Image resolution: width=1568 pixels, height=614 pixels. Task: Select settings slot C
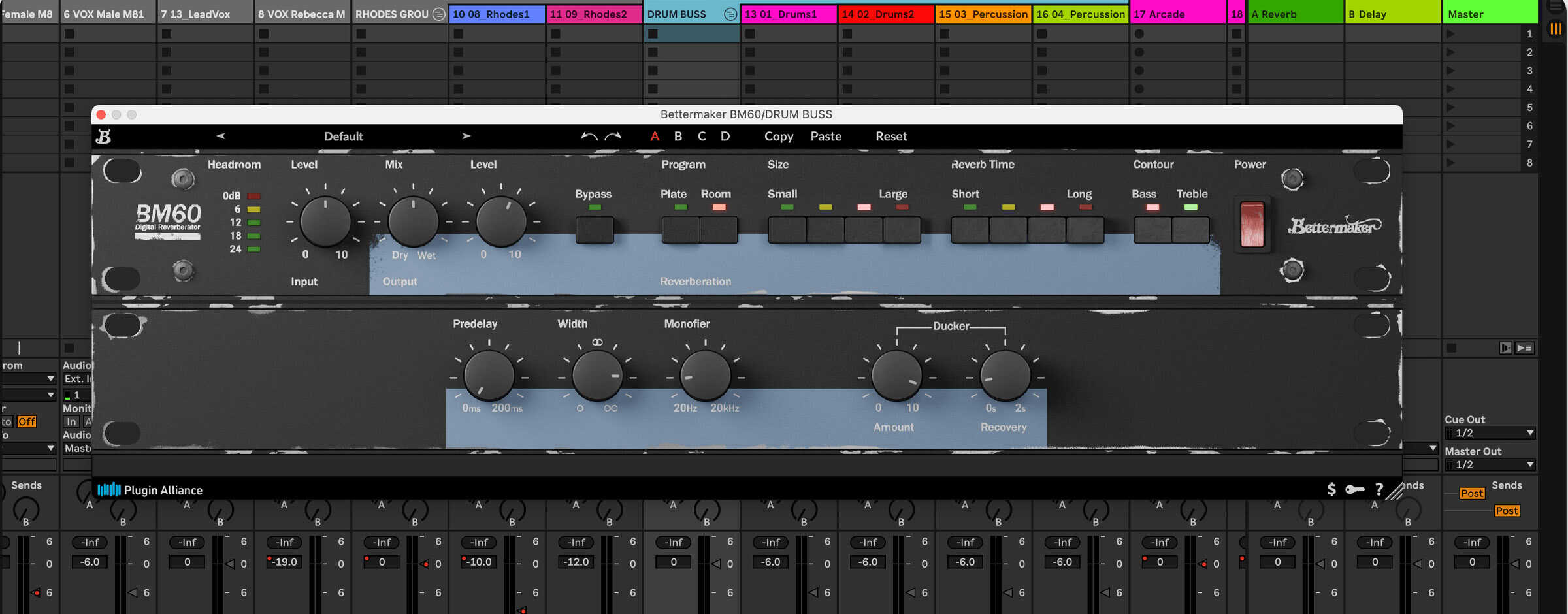pos(702,136)
